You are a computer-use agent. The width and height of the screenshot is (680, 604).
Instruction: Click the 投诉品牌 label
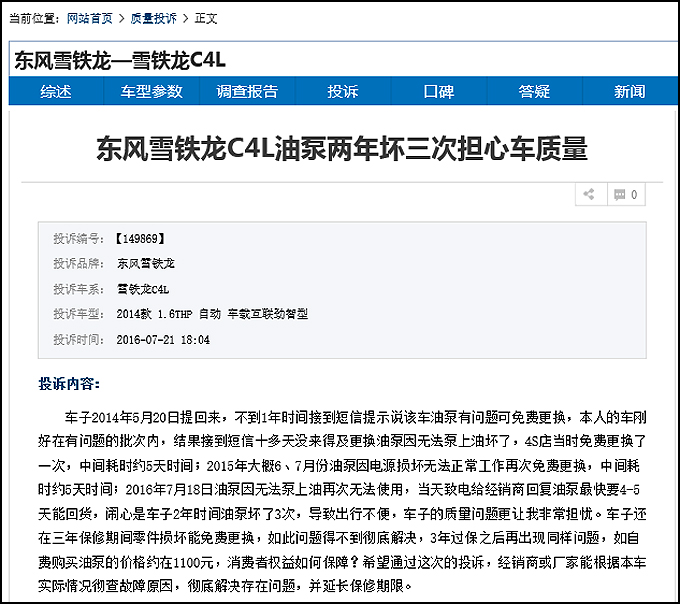[x=78, y=264]
